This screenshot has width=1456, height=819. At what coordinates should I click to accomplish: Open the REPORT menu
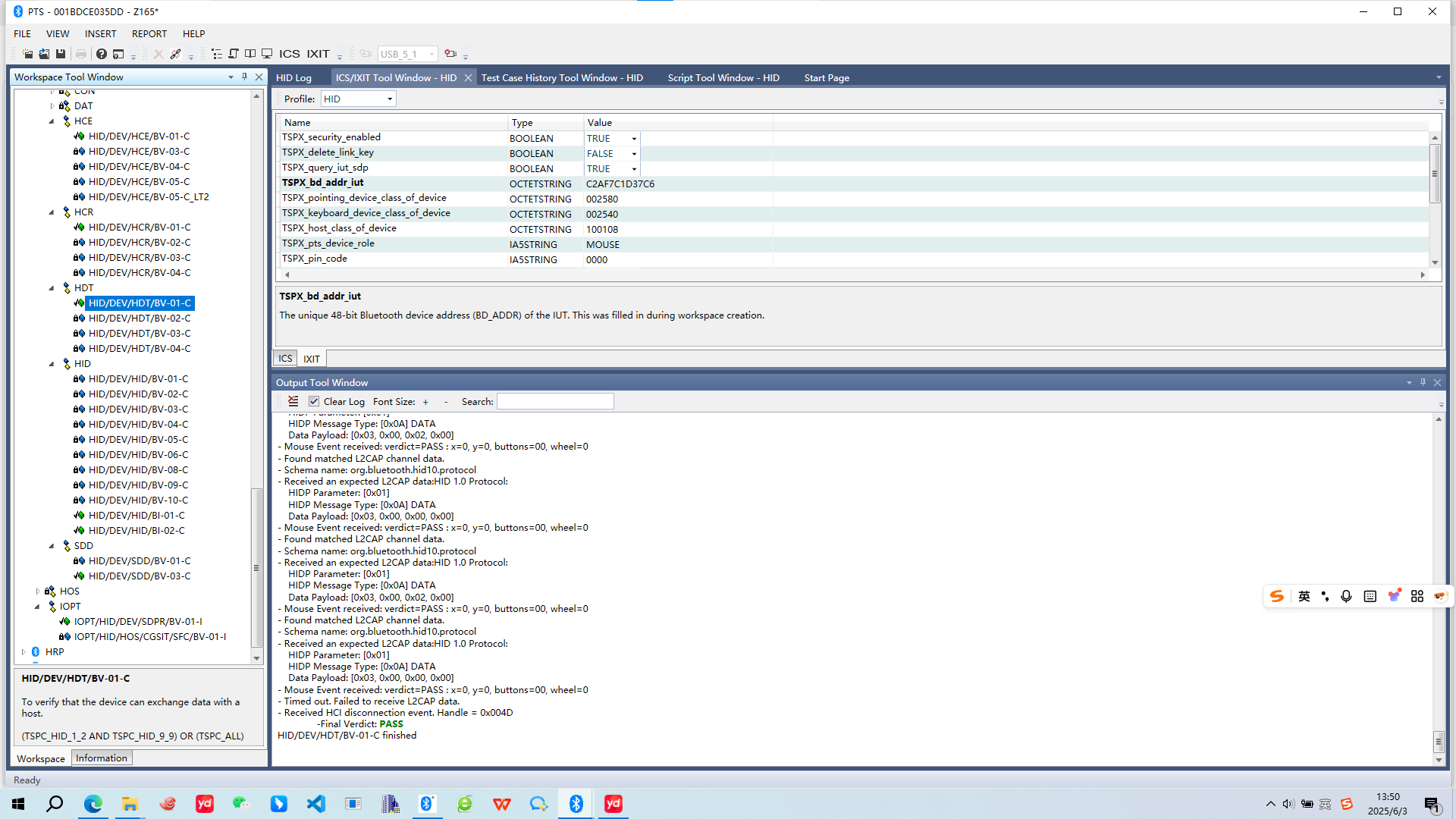pos(149,33)
